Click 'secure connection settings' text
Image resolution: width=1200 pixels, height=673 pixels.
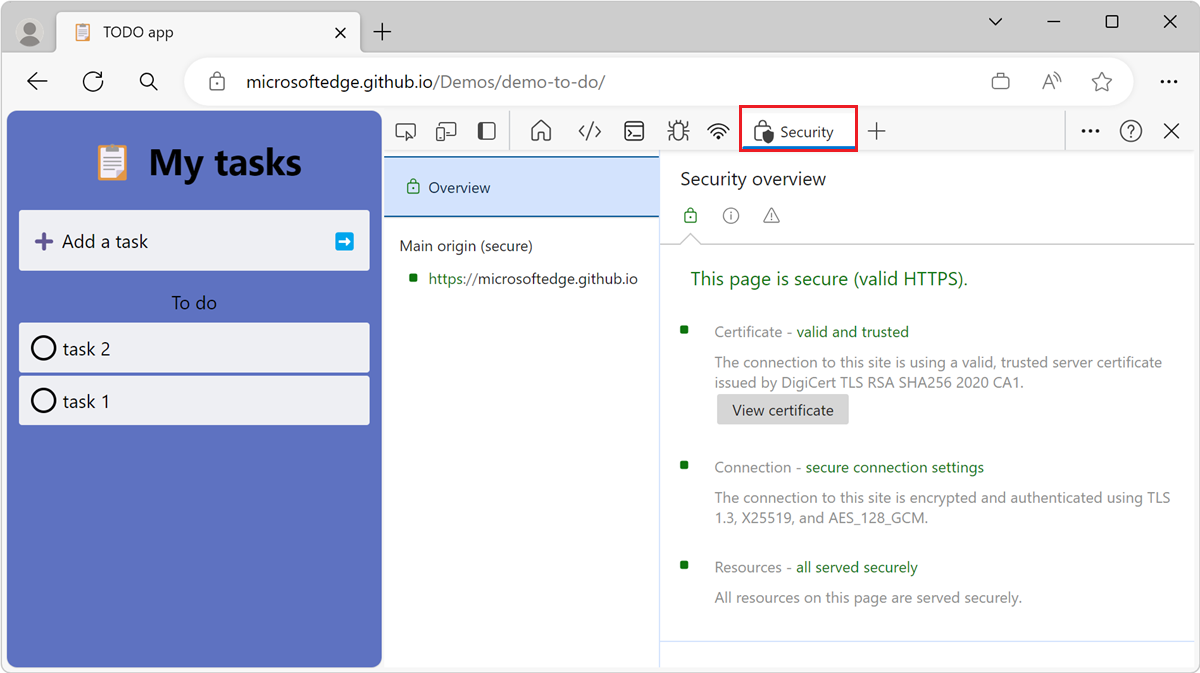tap(895, 467)
